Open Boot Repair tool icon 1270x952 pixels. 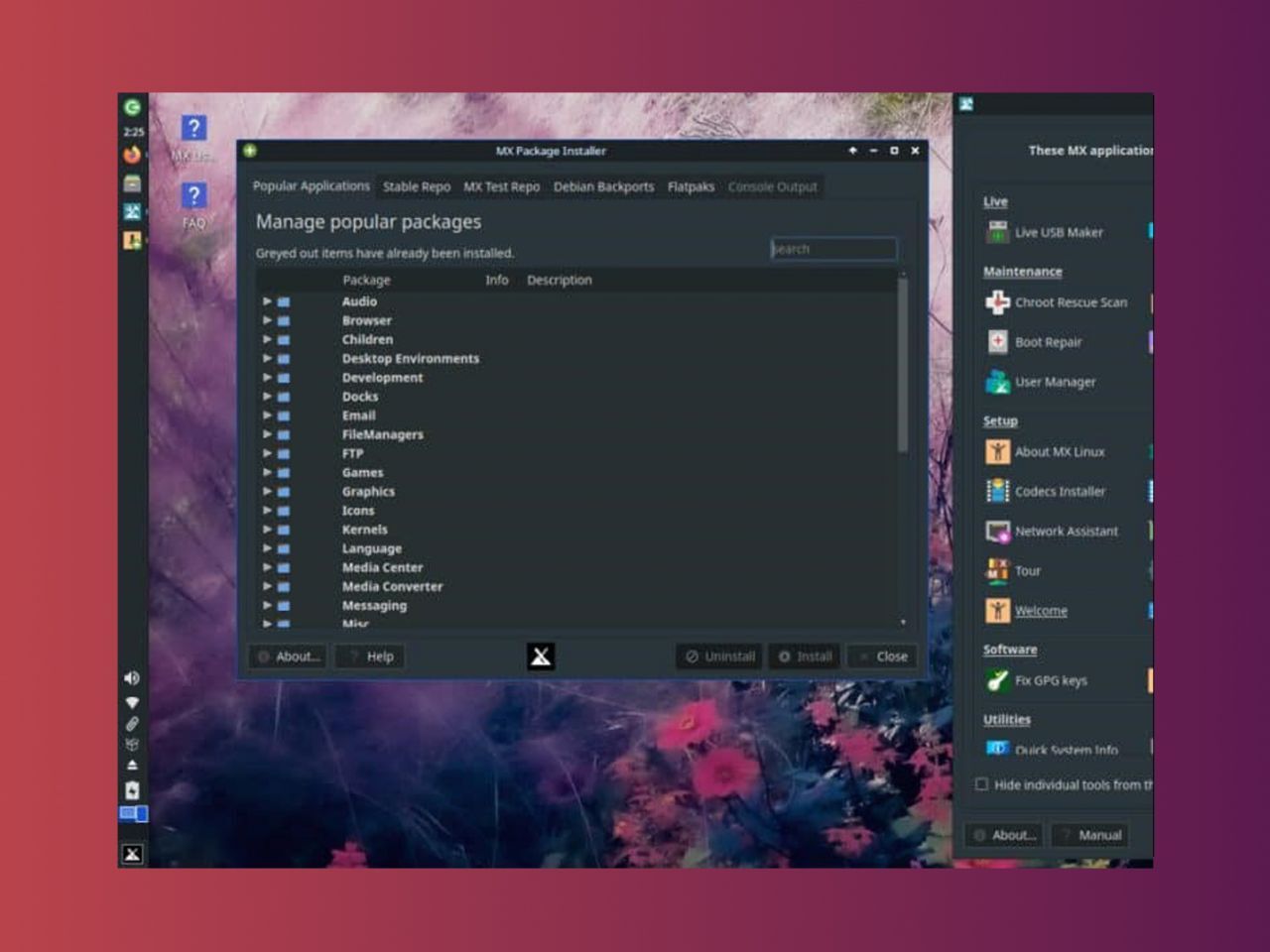(997, 342)
